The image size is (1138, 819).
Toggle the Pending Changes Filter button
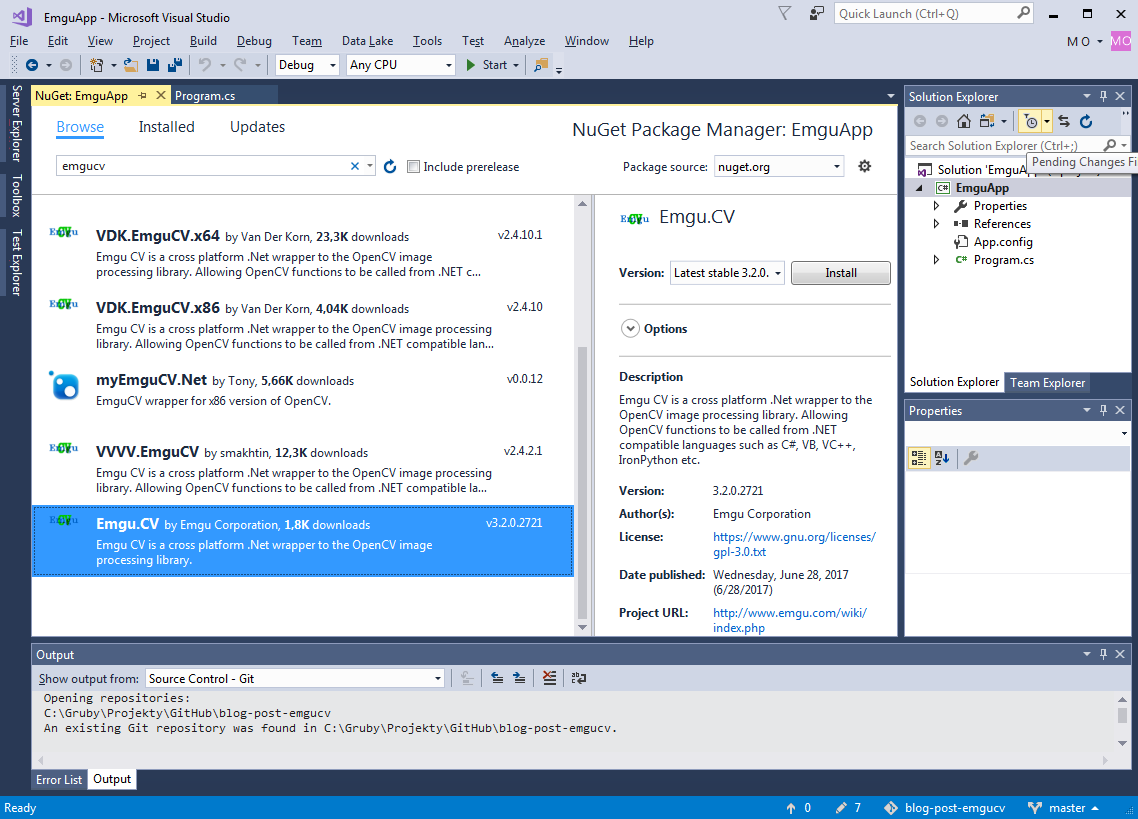(1030, 121)
